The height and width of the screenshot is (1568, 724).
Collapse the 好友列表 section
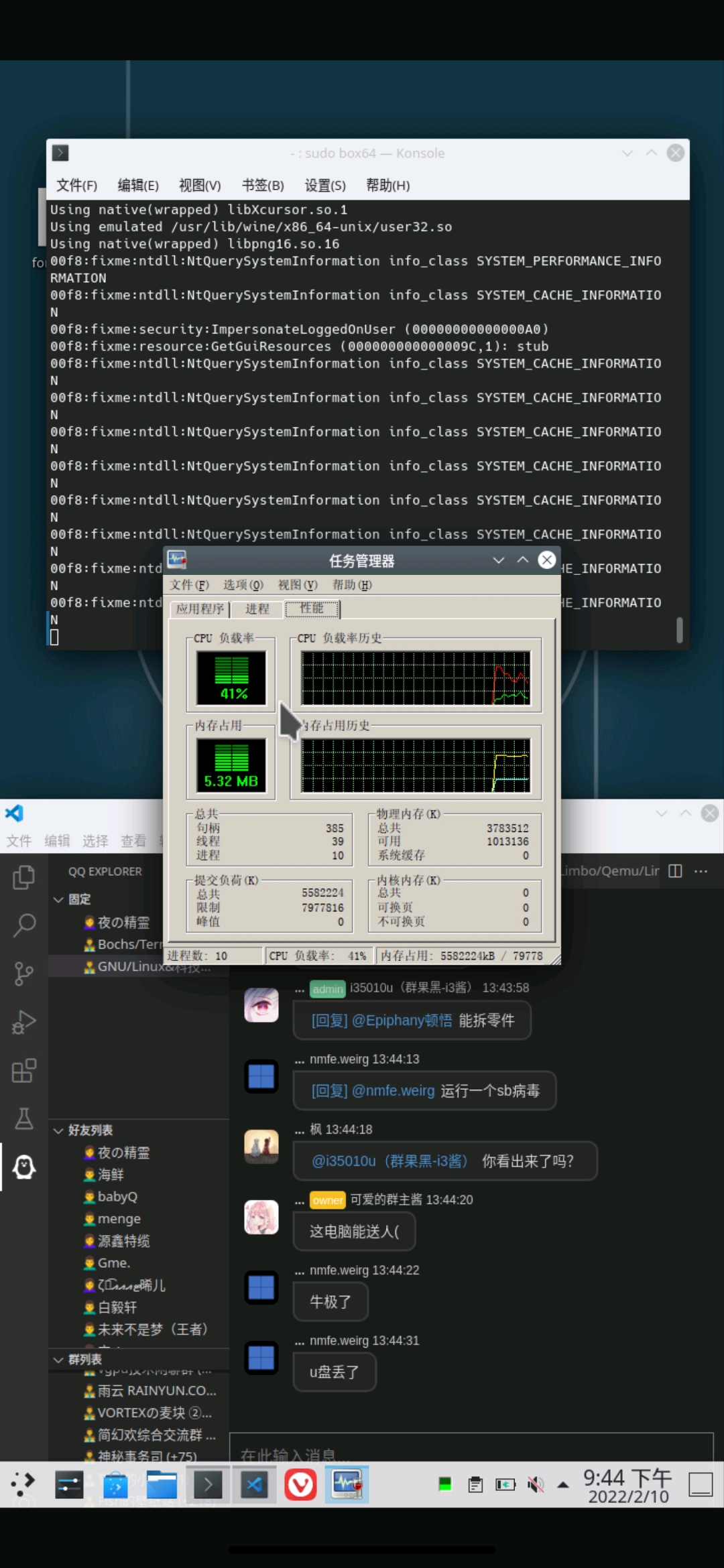58,1130
